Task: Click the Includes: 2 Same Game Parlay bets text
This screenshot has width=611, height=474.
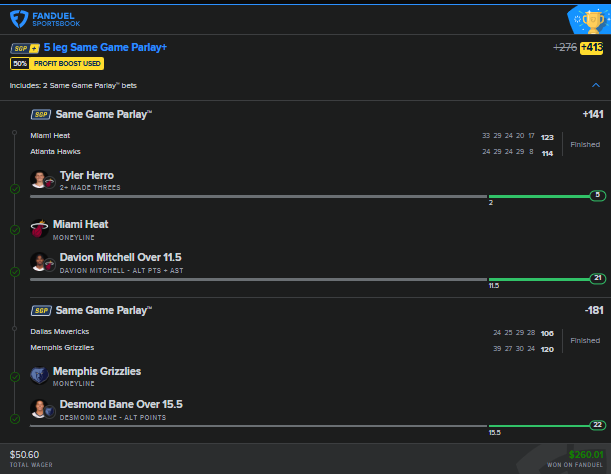Action: (73, 86)
